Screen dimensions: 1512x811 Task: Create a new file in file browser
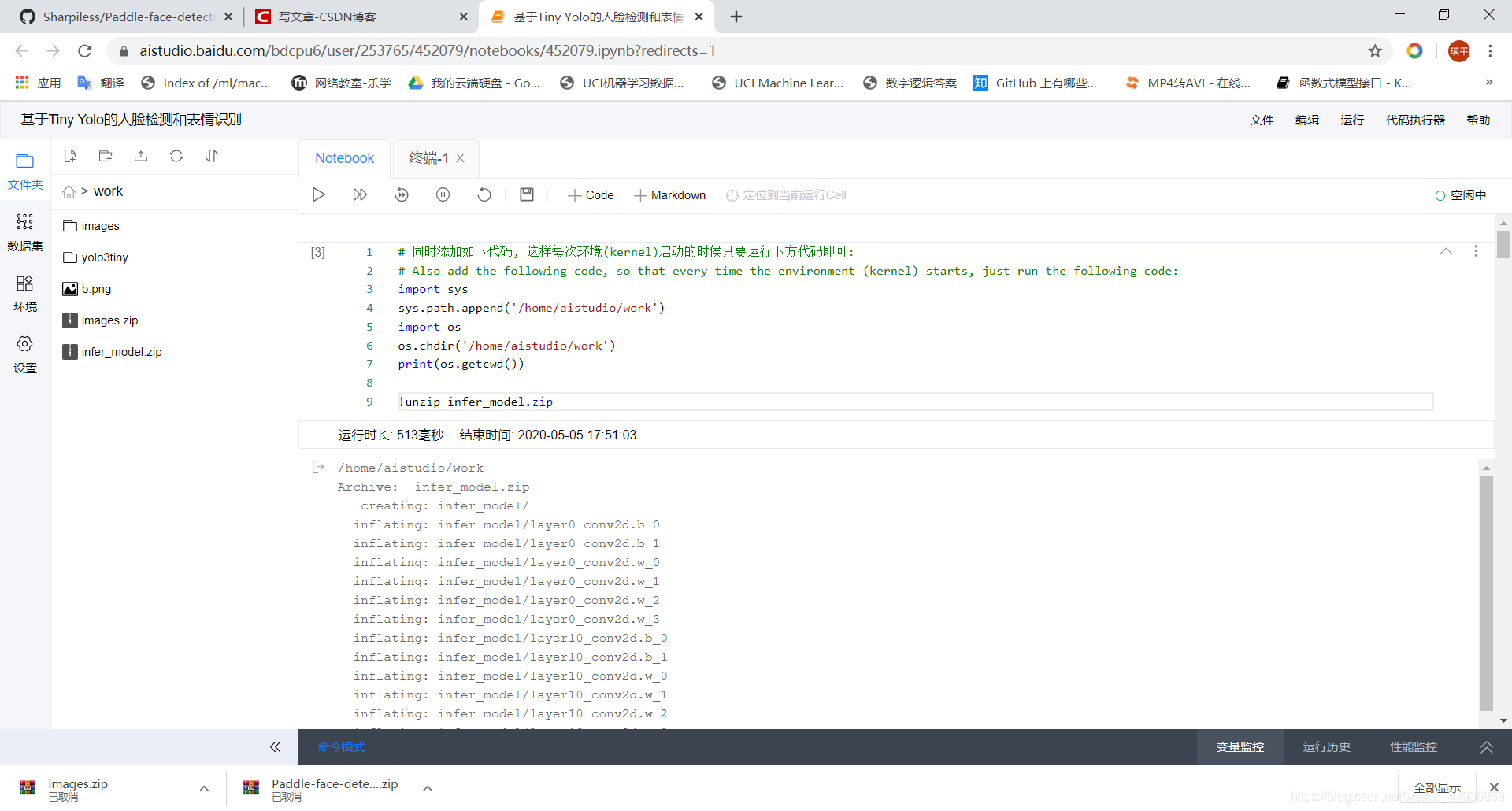pos(70,156)
